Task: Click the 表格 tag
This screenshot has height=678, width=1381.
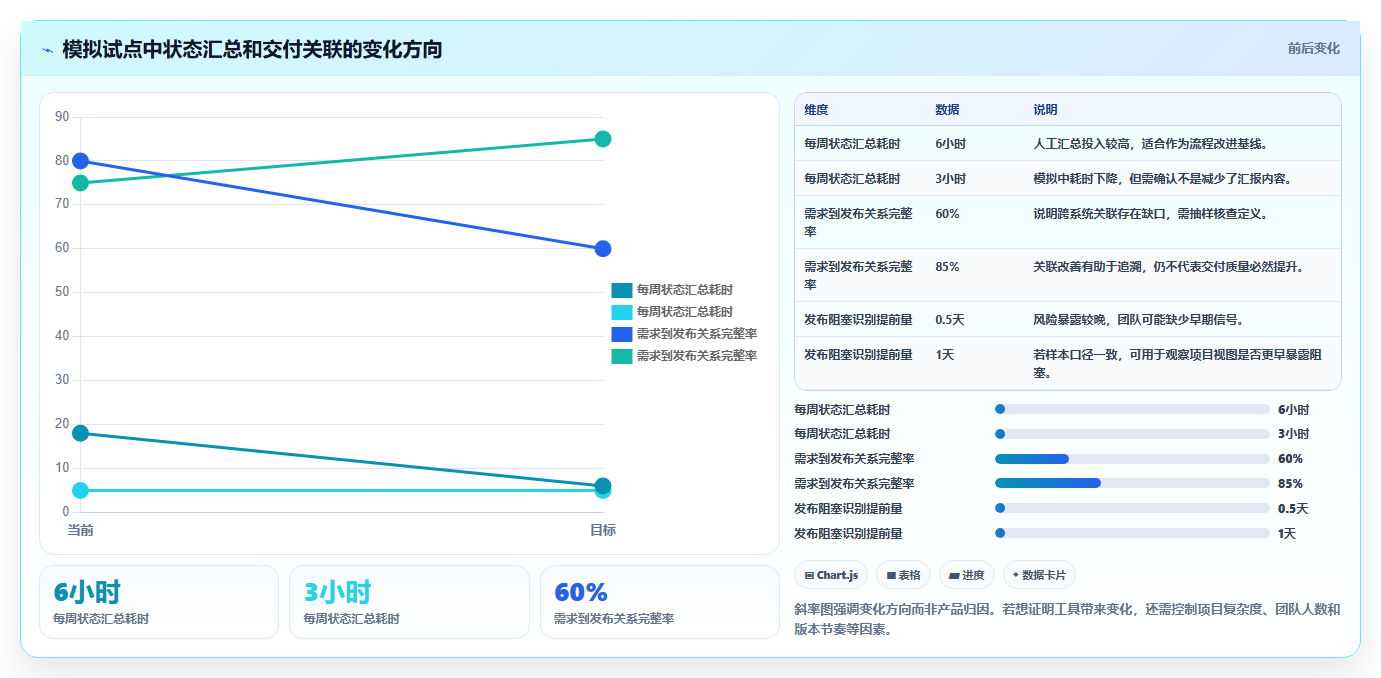Action: (903, 575)
